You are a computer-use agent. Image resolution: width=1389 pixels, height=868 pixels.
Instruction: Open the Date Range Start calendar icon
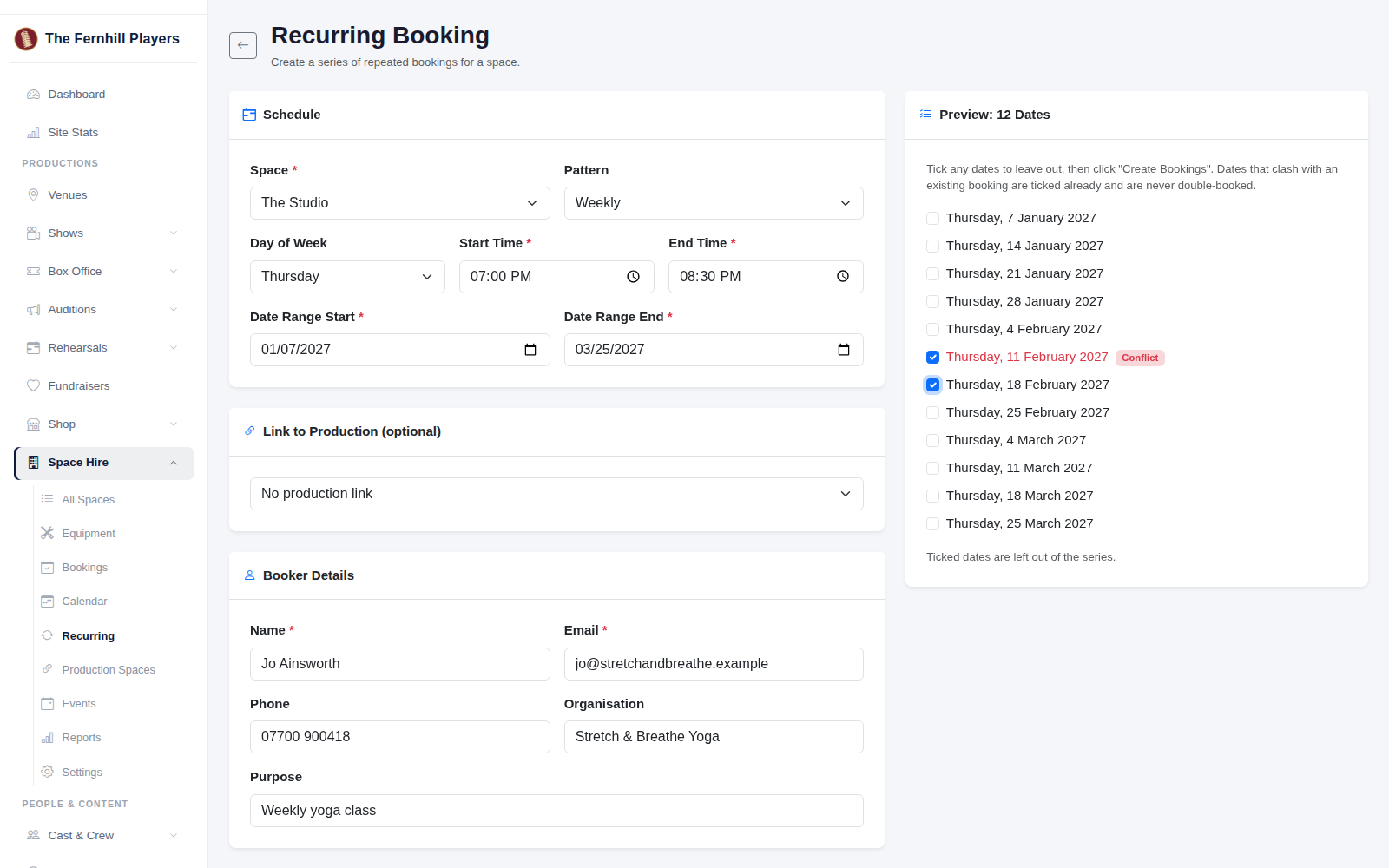pos(530,350)
